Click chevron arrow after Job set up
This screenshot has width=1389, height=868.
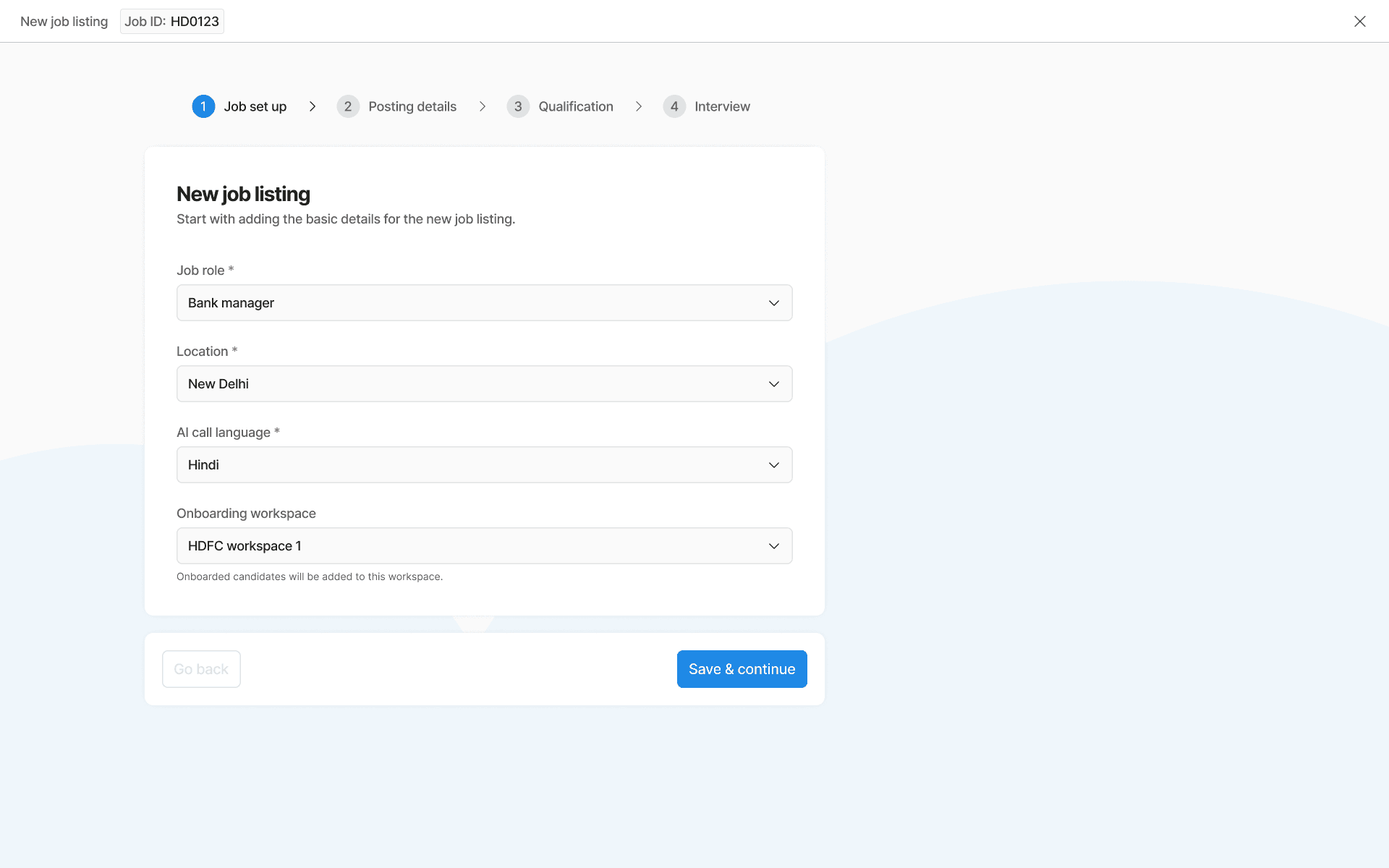point(313,106)
